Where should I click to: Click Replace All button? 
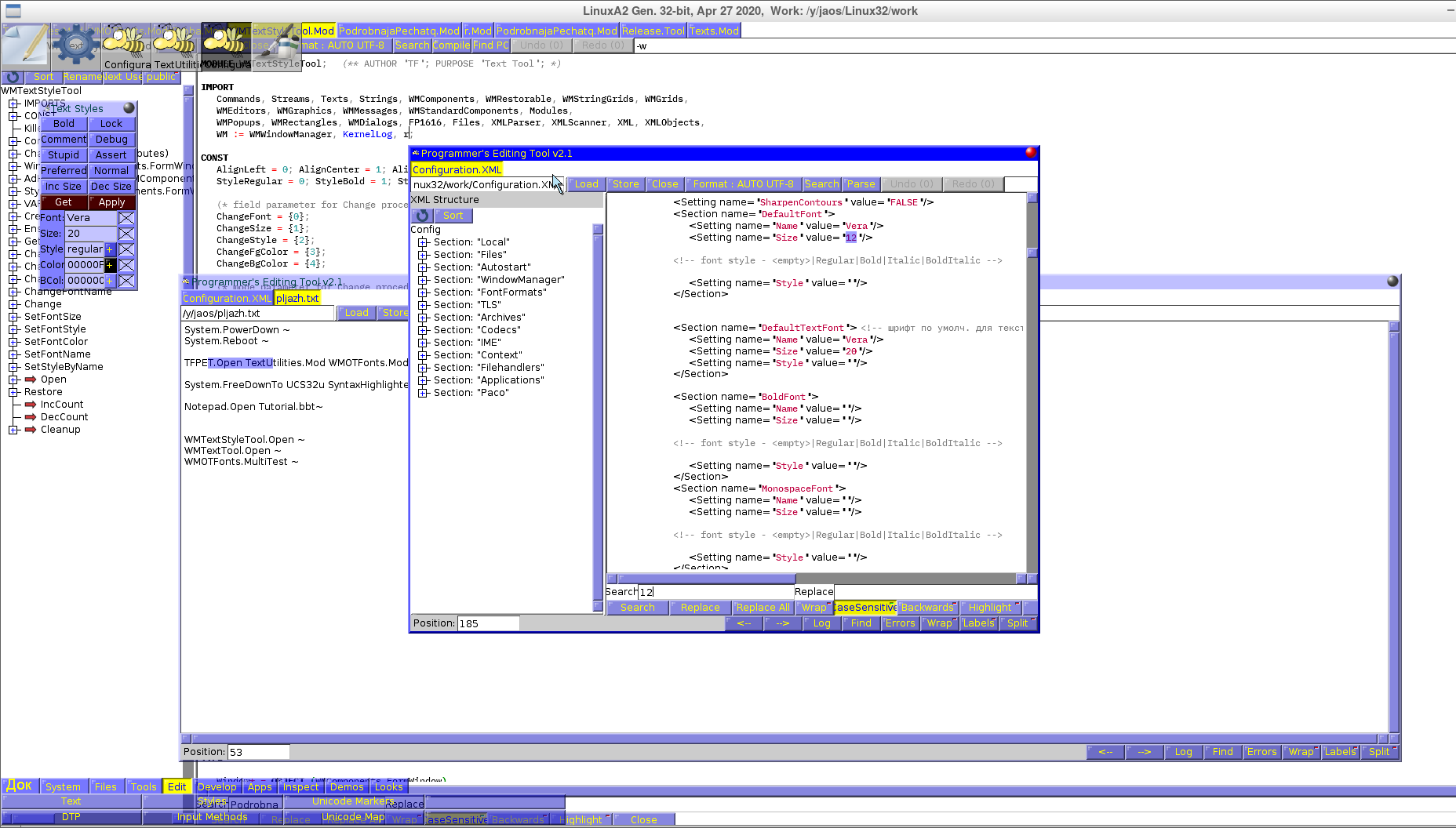[x=763, y=608]
